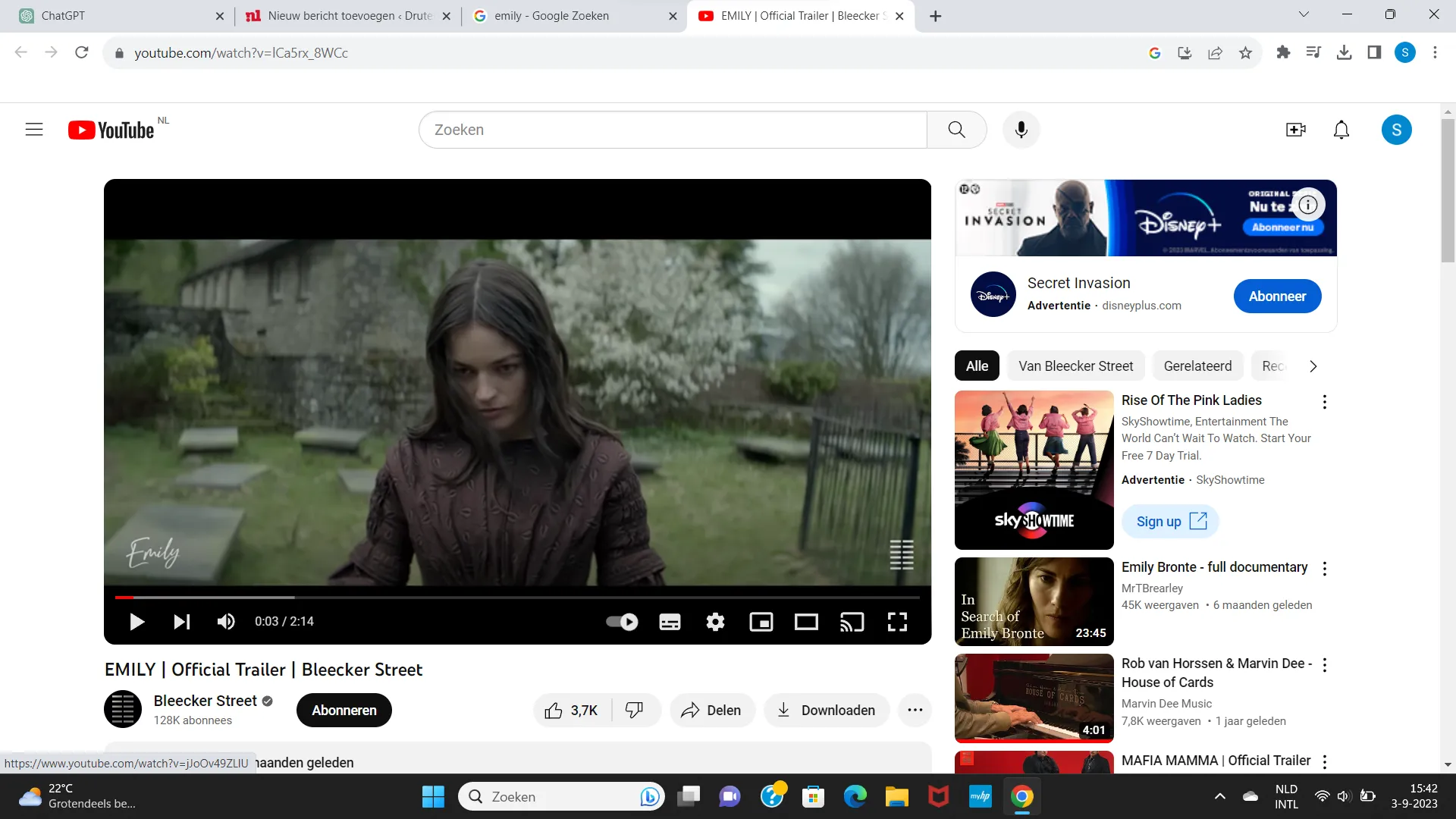Search by voice using microphone icon

point(1021,130)
